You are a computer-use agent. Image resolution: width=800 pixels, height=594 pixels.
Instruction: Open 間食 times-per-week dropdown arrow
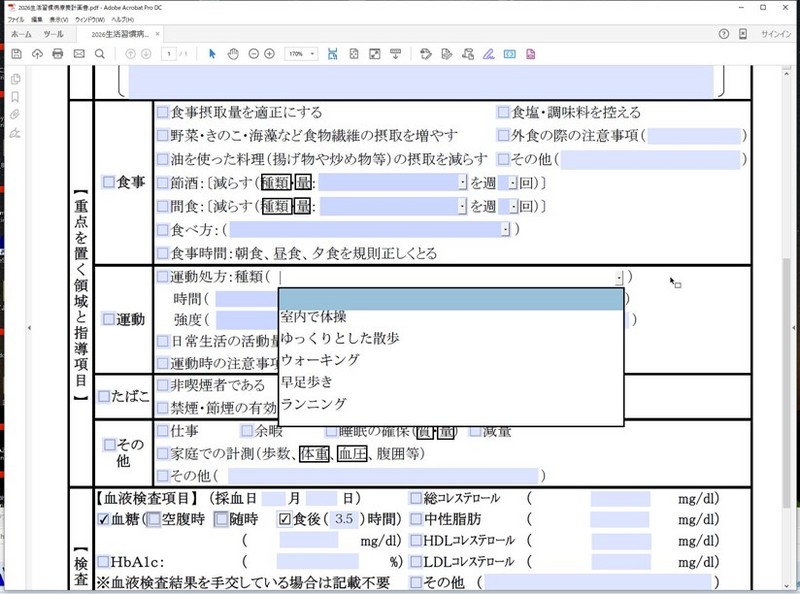[x=513, y=206]
